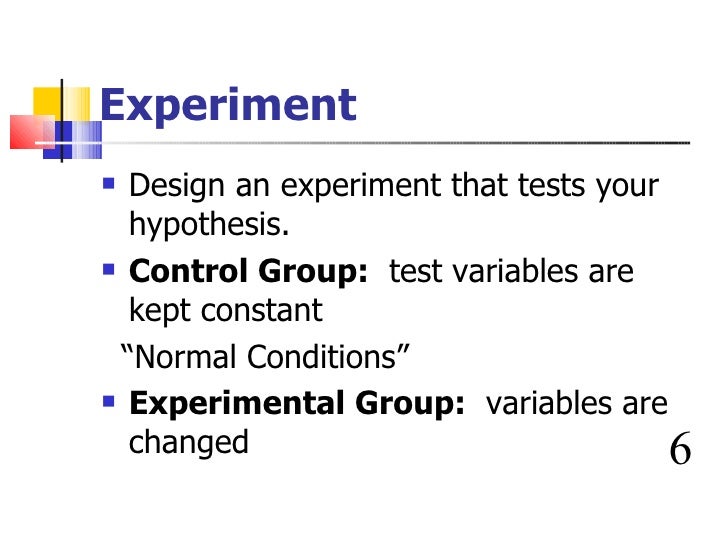728x546 pixels.
Task: Click the red gradient square graphic
Action: tap(31, 132)
